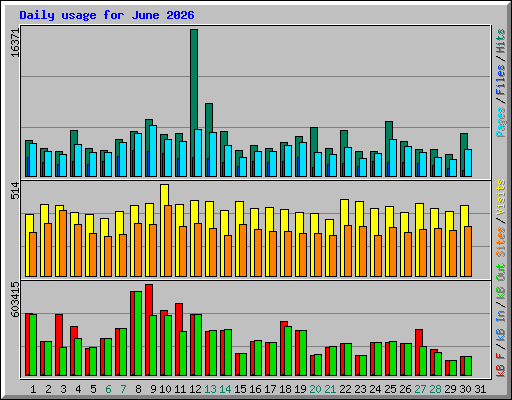Click the y-axis value 16371
Screen dimensions: 512x400
pos(15,43)
